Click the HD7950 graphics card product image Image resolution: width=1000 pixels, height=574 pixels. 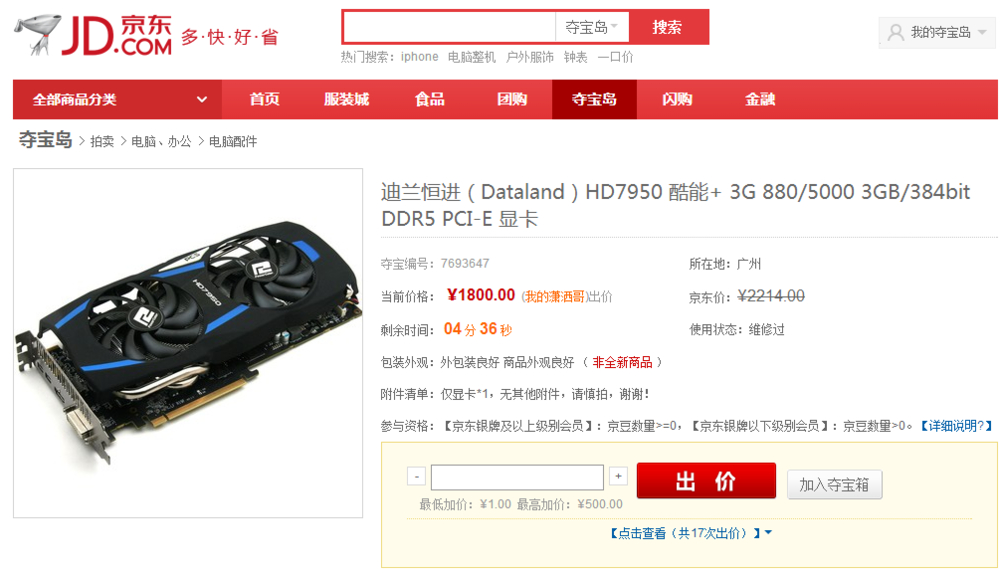point(188,343)
